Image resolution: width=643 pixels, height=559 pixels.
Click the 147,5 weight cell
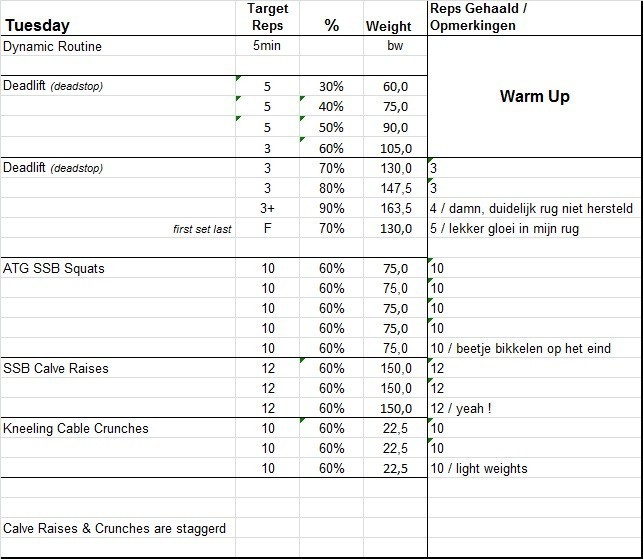(394, 188)
